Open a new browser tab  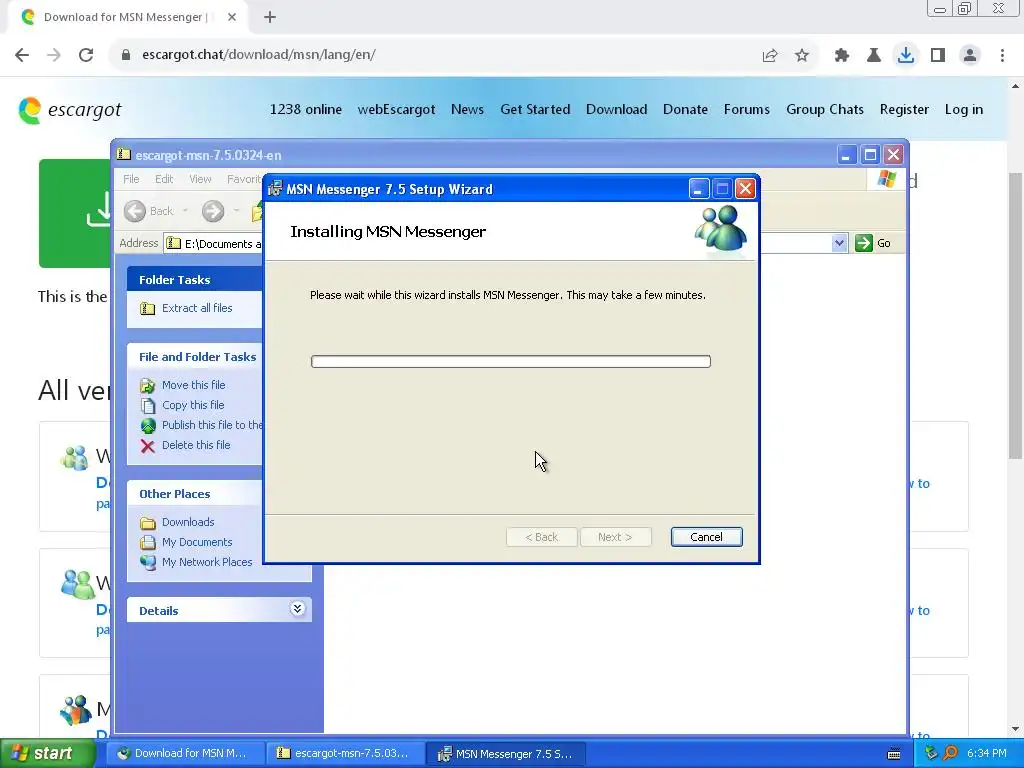click(270, 17)
